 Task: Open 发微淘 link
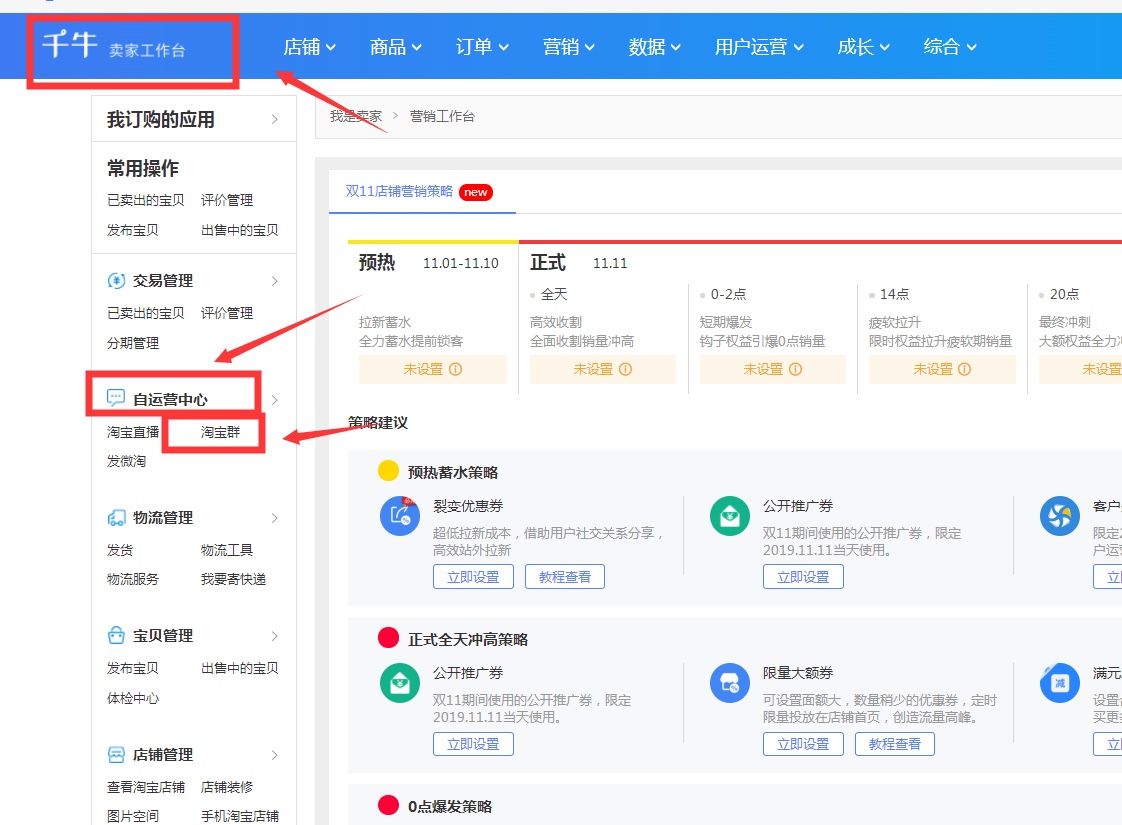[x=126, y=461]
